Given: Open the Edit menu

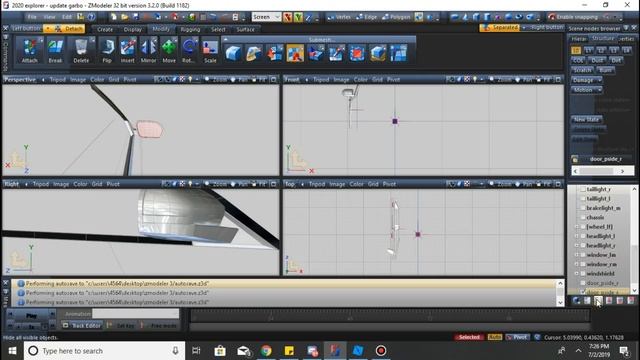Looking at the screenshot, I should pos(67,17).
